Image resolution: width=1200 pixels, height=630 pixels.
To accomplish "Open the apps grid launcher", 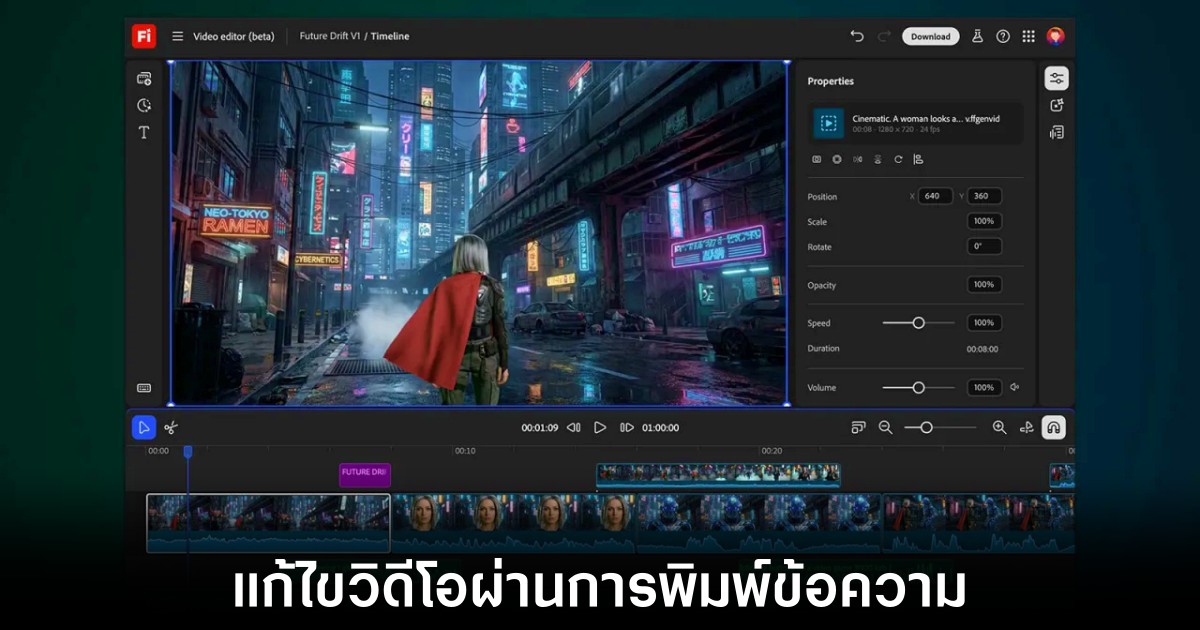I will click(x=1028, y=36).
